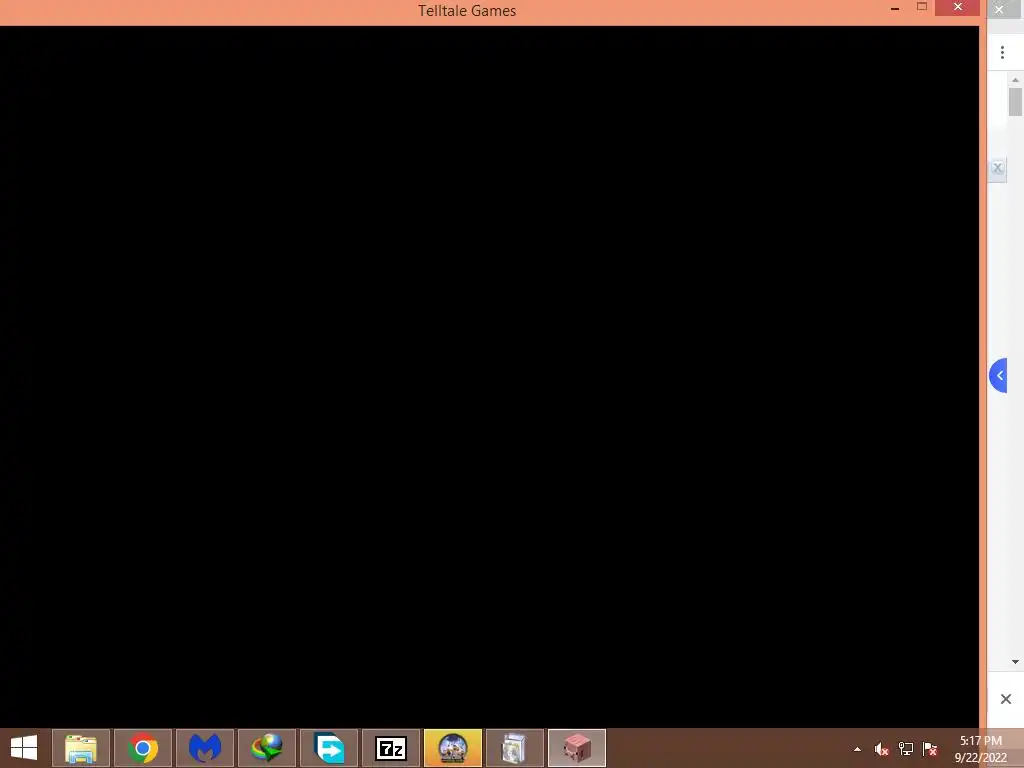Open Malwarebytes from the taskbar
The width and height of the screenshot is (1024, 768).
tap(205, 748)
